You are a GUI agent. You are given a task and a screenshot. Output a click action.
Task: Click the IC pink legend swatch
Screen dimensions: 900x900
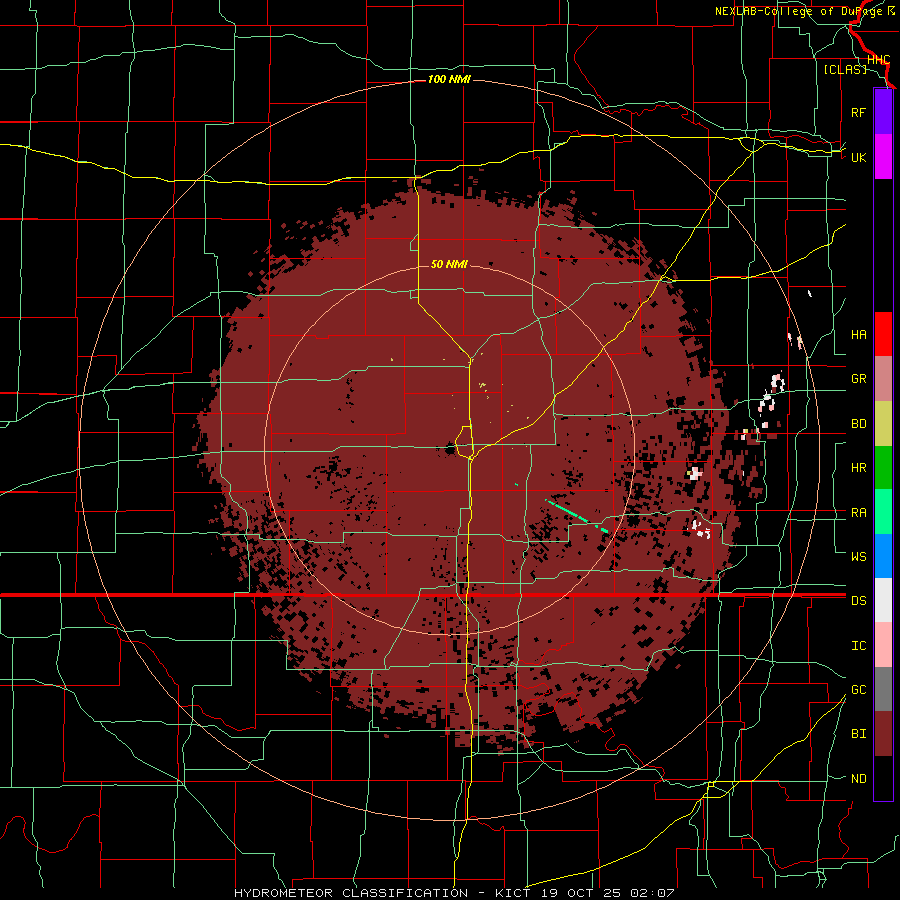pyautogui.click(x=883, y=645)
